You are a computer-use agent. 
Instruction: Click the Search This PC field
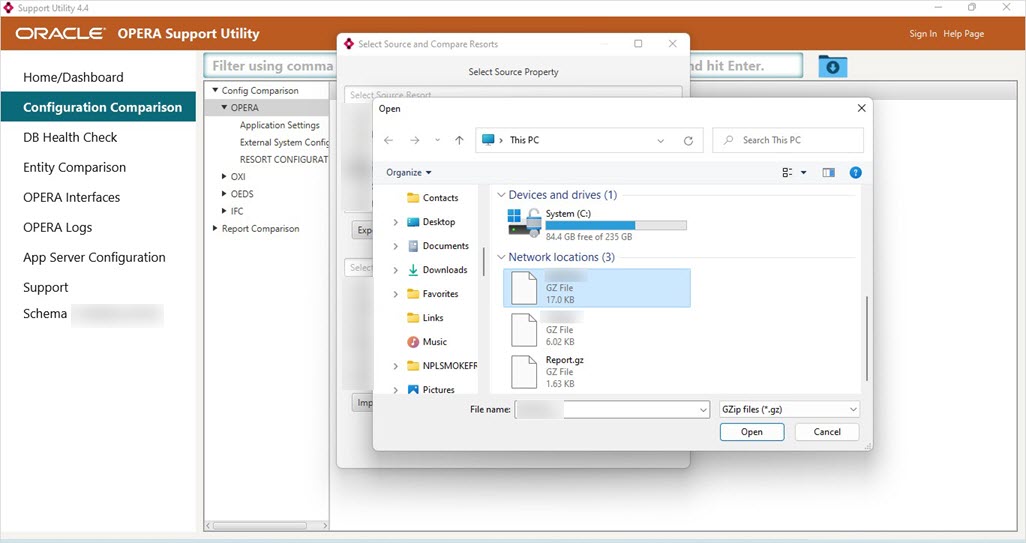click(788, 140)
